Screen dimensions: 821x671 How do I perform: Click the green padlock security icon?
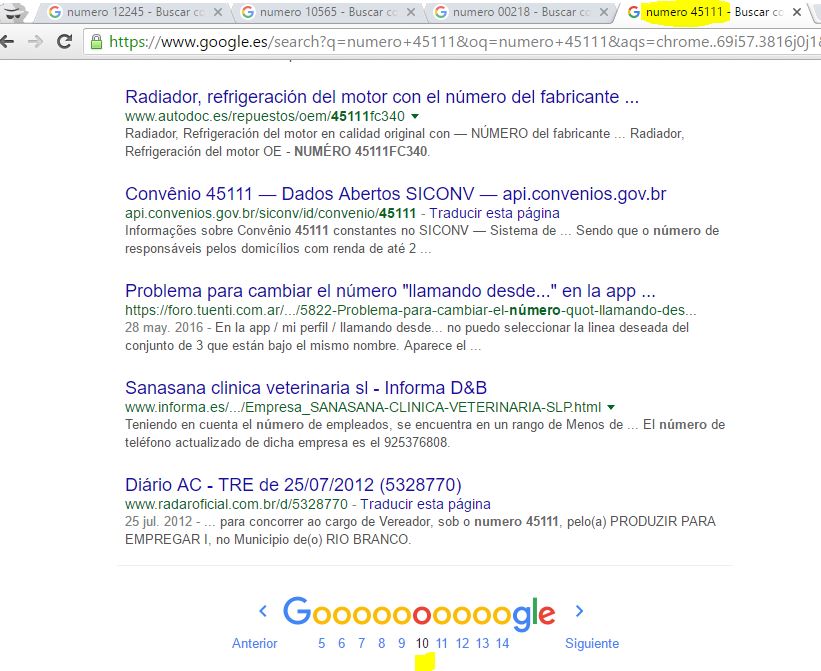click(96, 42)
